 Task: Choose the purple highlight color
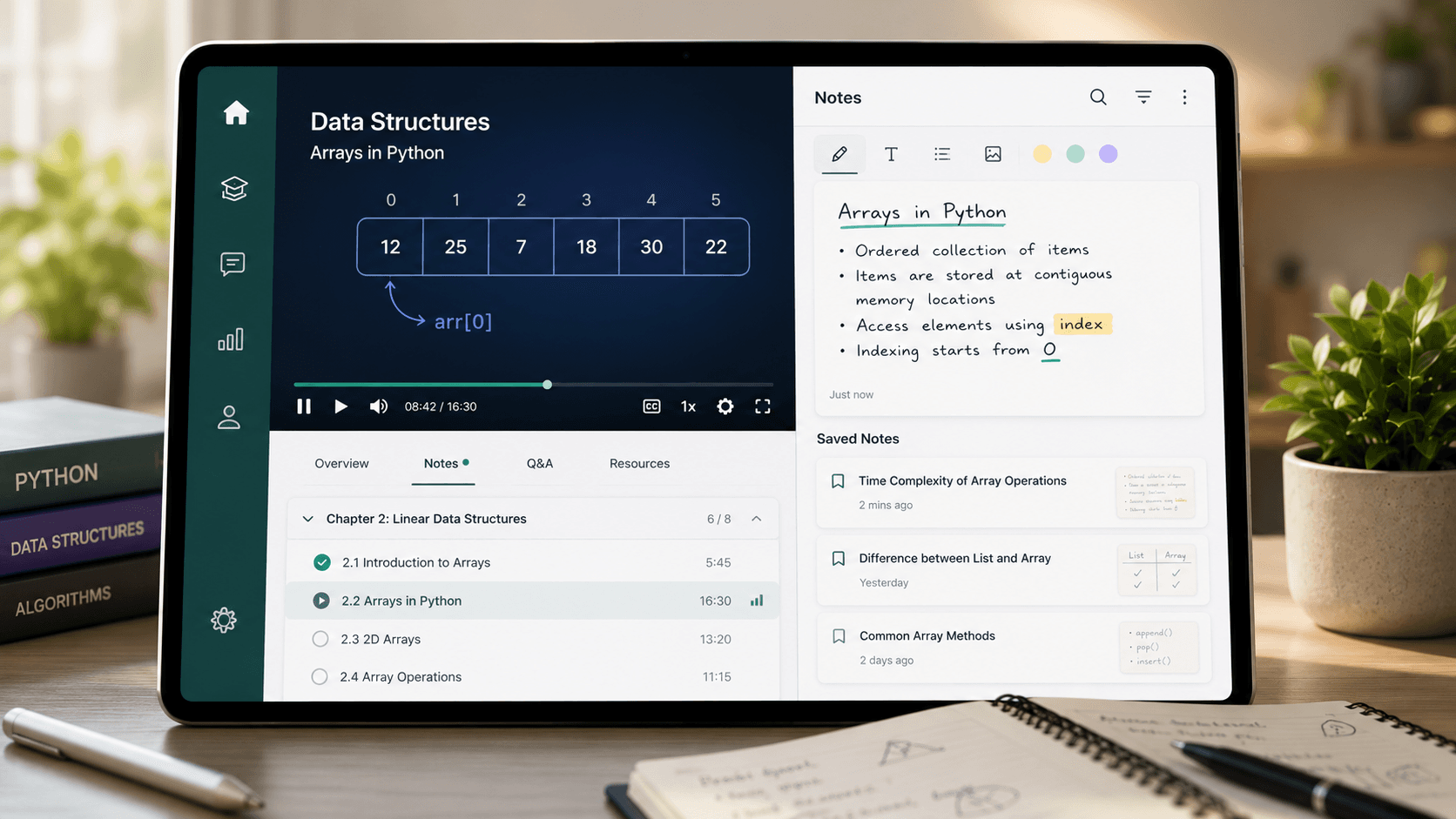1108,154
